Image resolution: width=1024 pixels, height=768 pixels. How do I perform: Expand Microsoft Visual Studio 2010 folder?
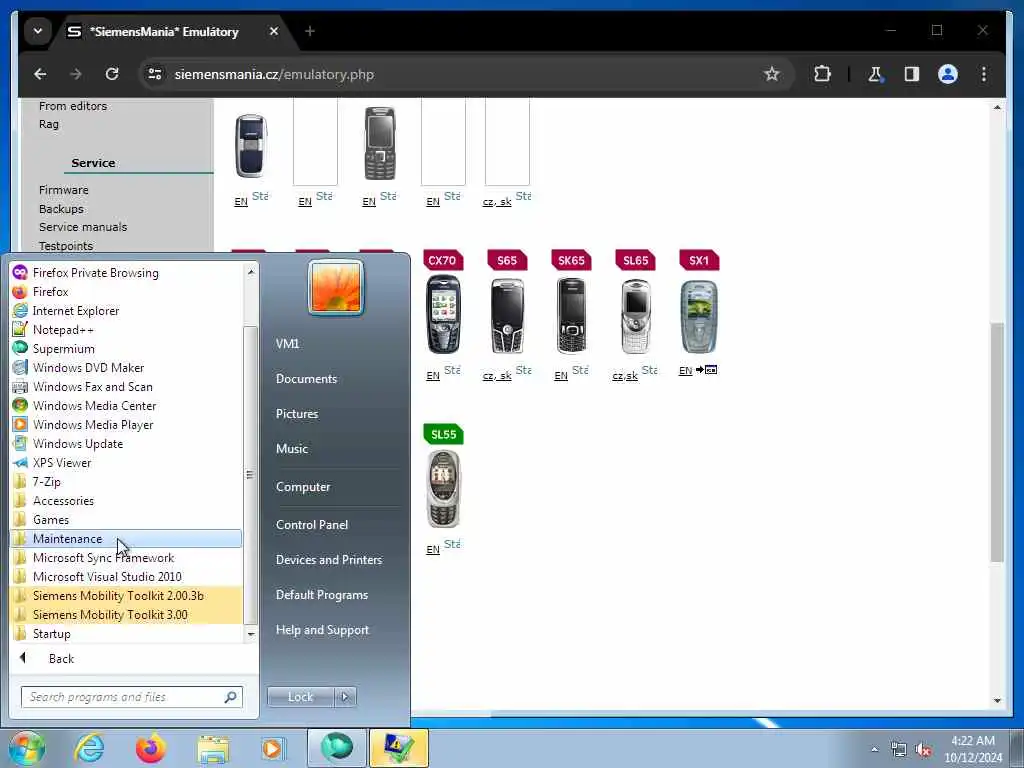click(x=127, y=577)
